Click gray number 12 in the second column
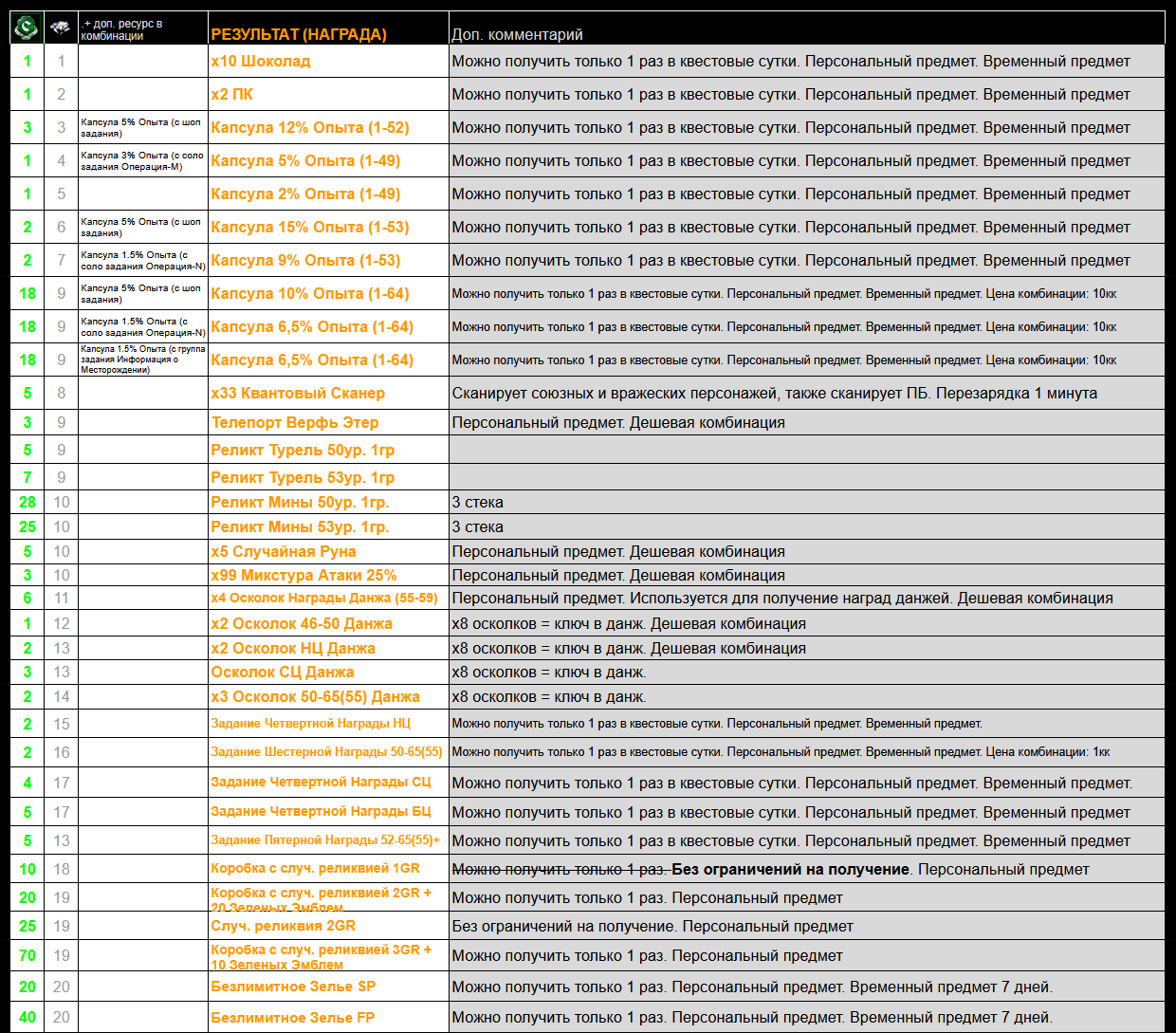This screenshot has height=1033, width=1176. (x=62, y=623)
